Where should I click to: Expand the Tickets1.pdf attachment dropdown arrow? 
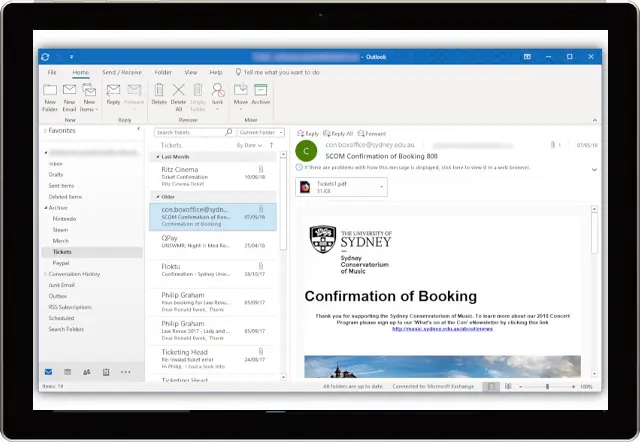pyautogui.click(x=381, y=186)
